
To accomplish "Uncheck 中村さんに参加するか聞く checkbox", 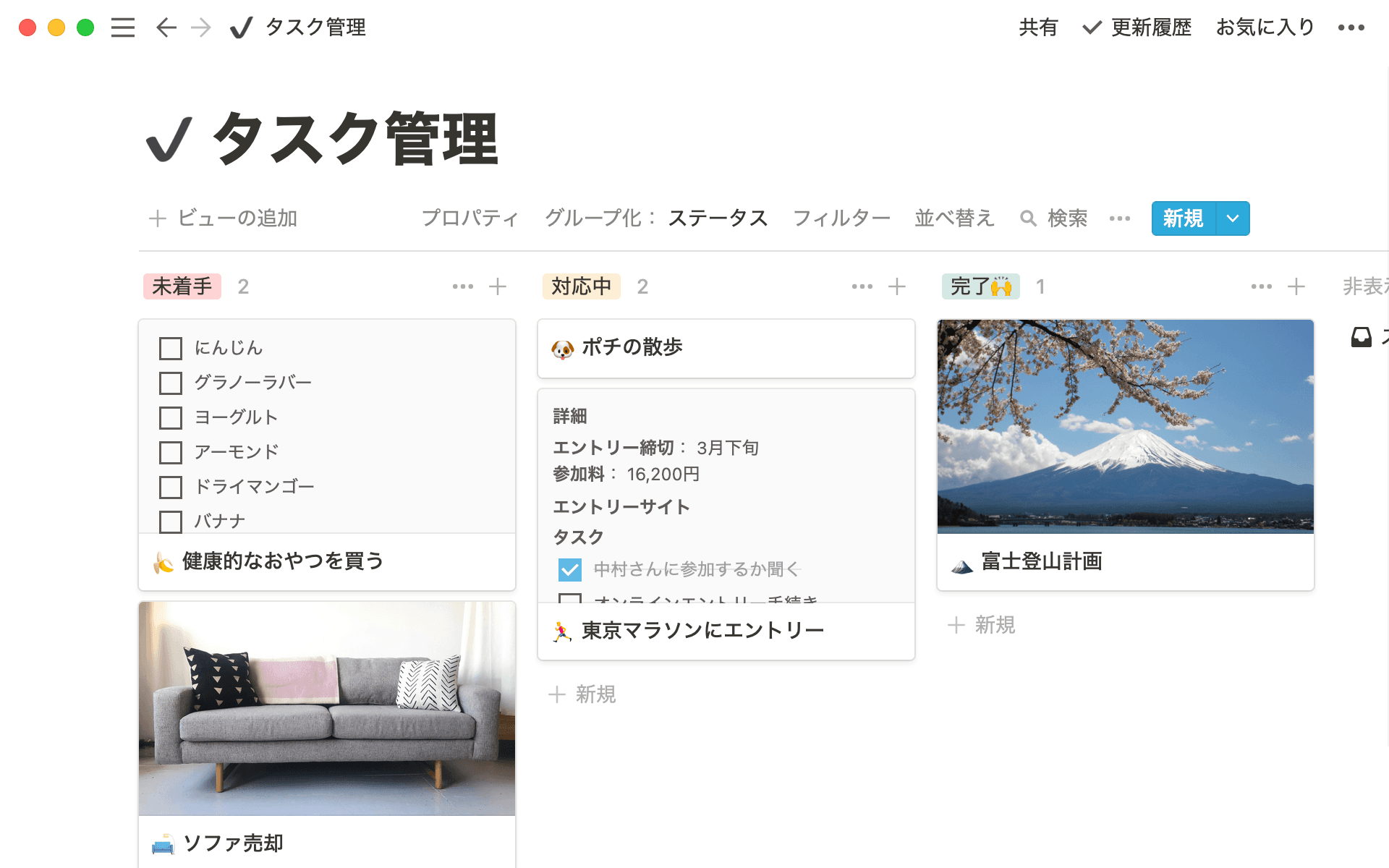I will [570, 569].
